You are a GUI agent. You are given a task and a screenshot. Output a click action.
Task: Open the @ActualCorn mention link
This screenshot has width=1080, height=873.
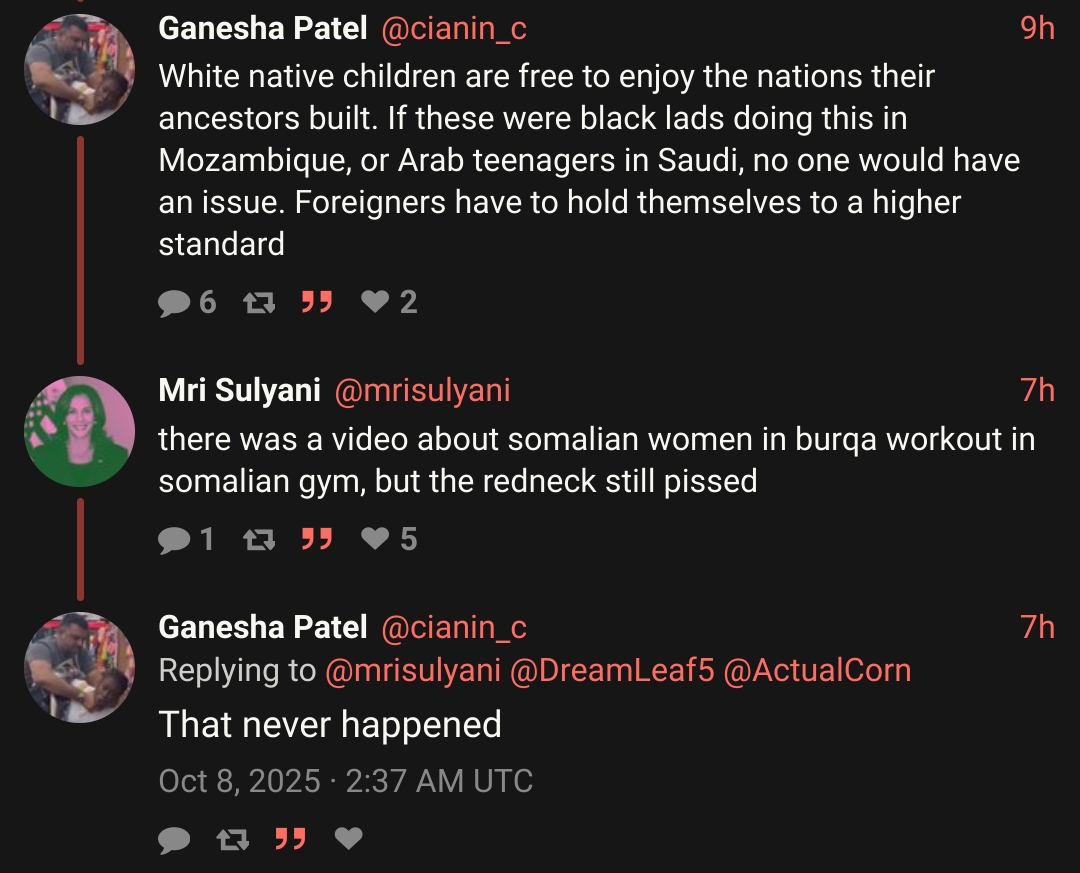pos(816,670)
